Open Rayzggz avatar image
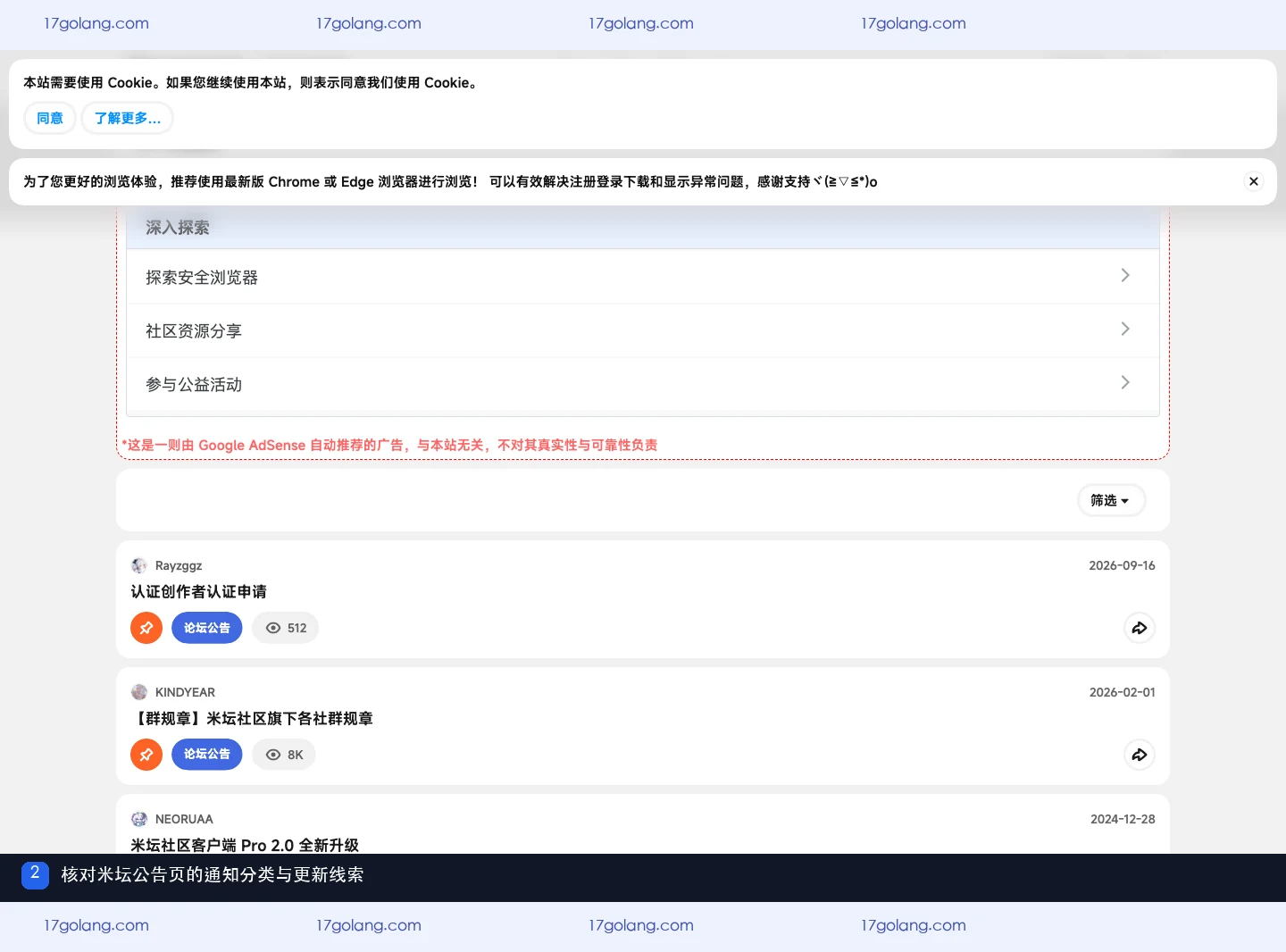1286x952 pixels. 139,565
